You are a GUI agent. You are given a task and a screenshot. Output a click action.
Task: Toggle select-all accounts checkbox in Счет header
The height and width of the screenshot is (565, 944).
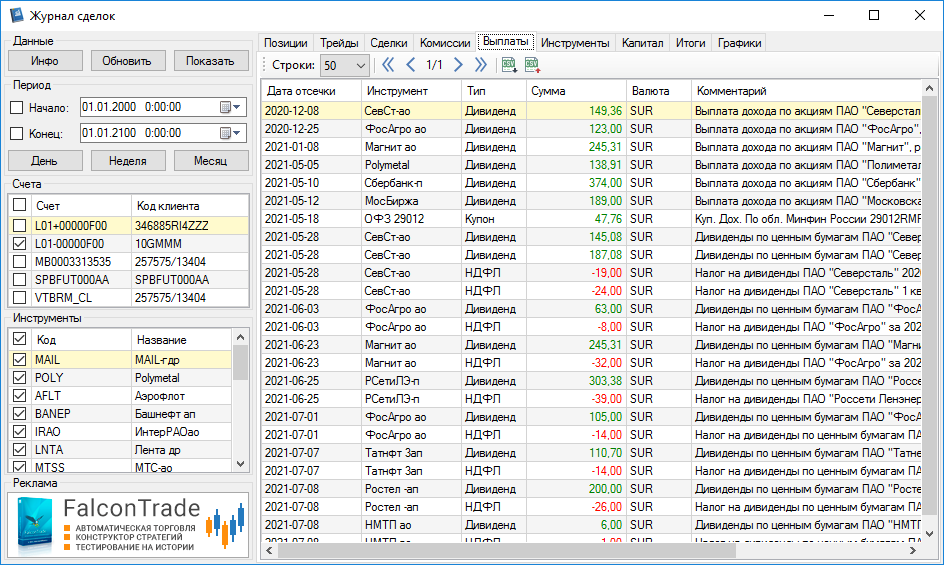(x=20, y=205)
